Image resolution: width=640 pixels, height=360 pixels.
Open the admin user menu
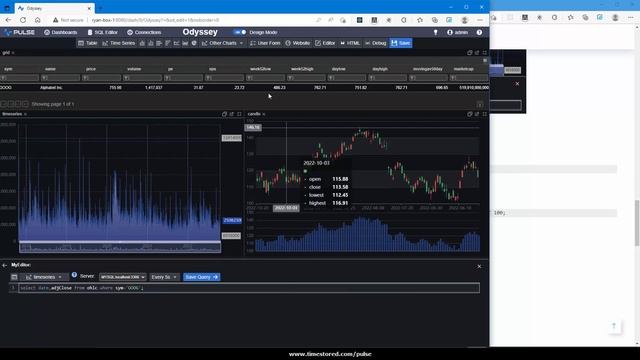(458, 32)
